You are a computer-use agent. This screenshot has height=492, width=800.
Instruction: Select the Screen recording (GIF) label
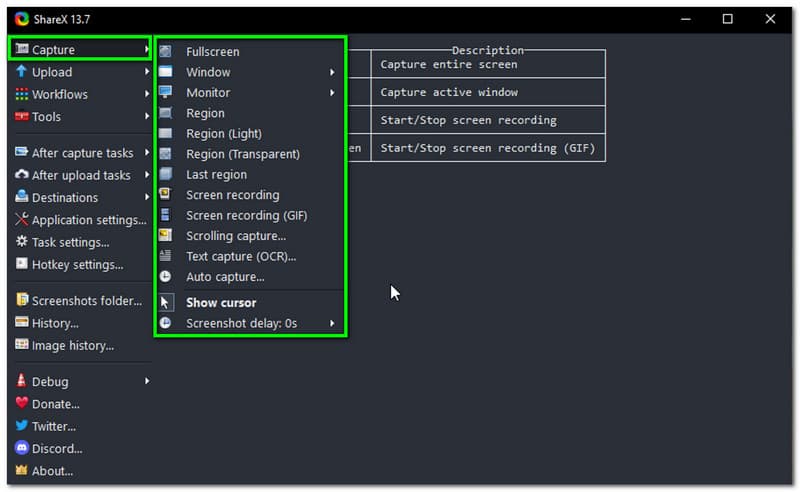click(246, 215)
